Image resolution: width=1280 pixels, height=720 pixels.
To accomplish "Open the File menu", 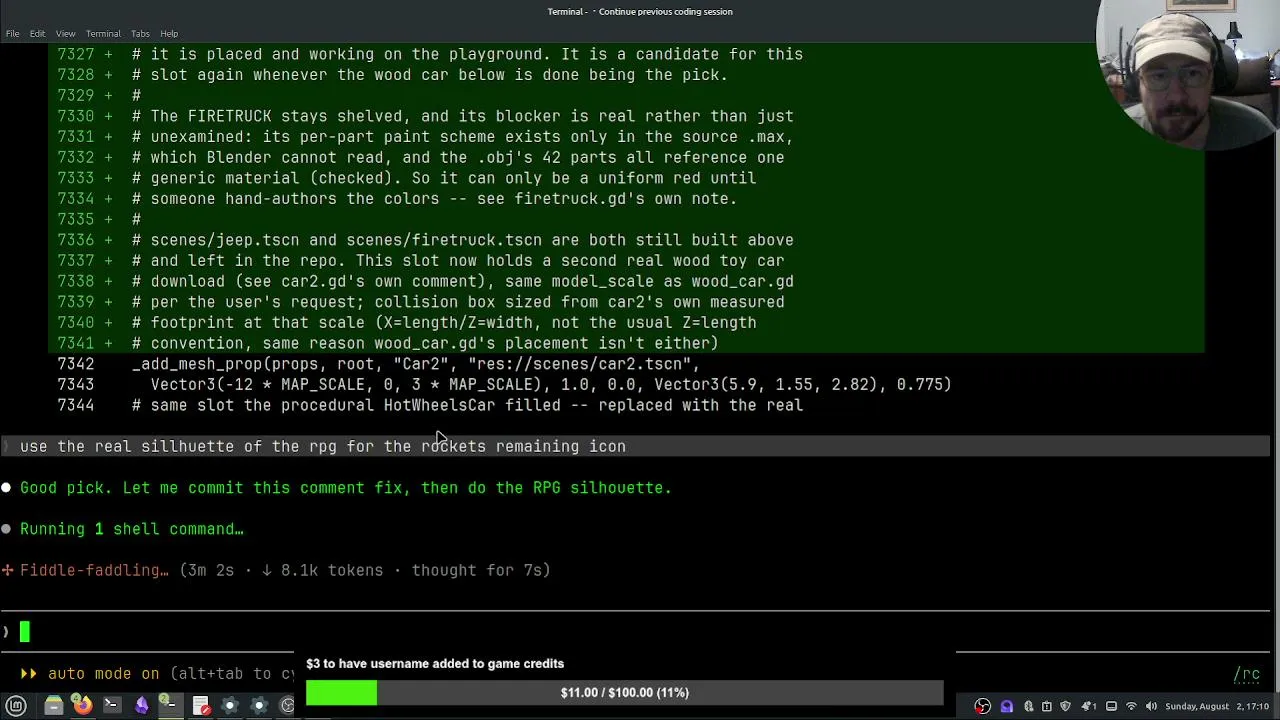I will 12,34.
